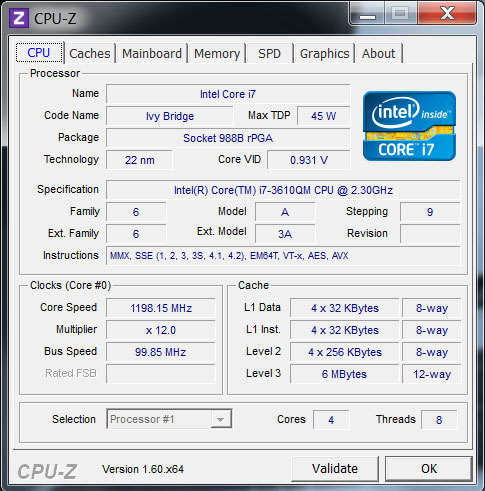Click the Level 3 12-way associativity

click(432, 374)
